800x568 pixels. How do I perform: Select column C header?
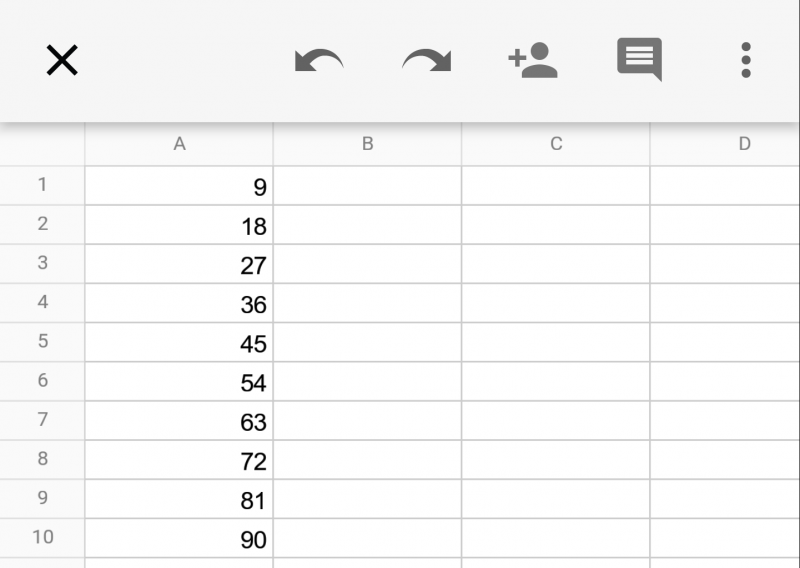556,144
